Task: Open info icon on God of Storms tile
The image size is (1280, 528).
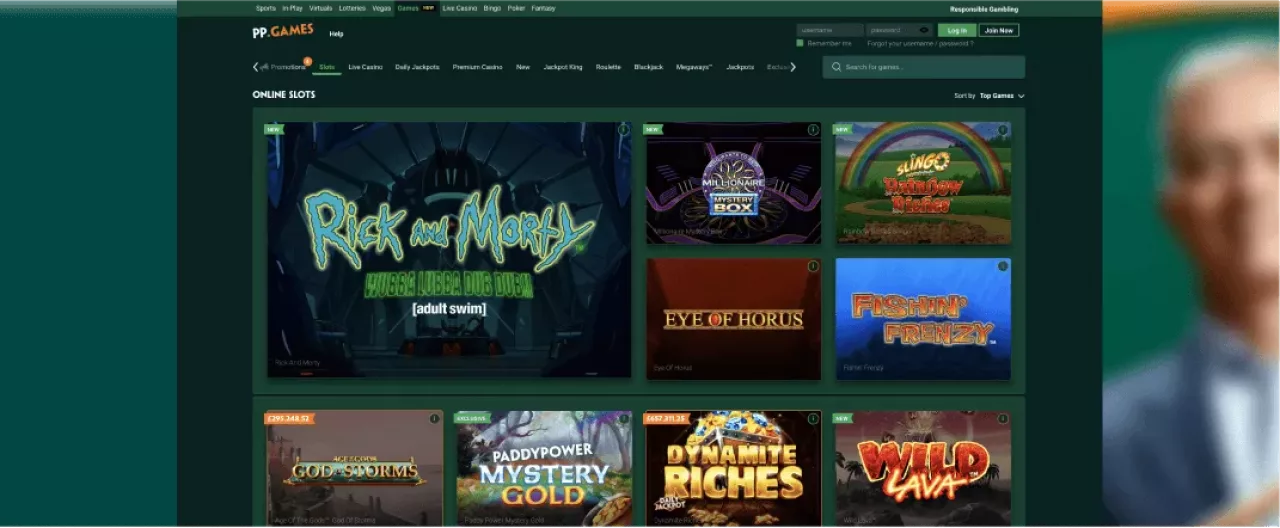Action: [434, 418]
